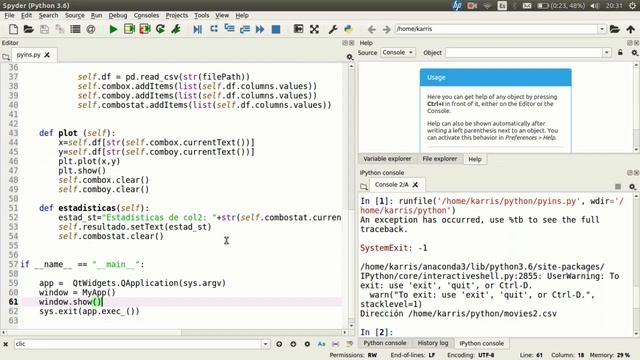
Task: Click the save all files icon
Action: coord(60,29)
